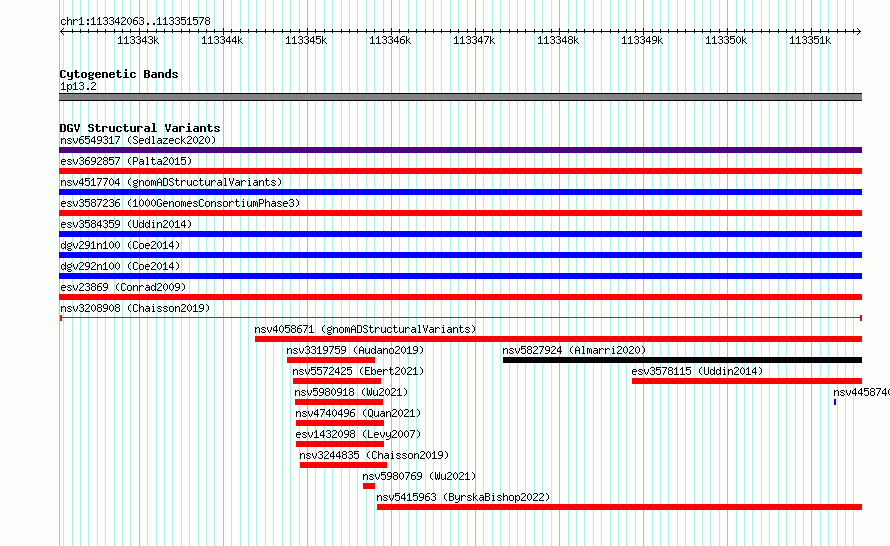Click the 113347k ruler label
This screenshot has width=890, height=546.
point(474,40)
